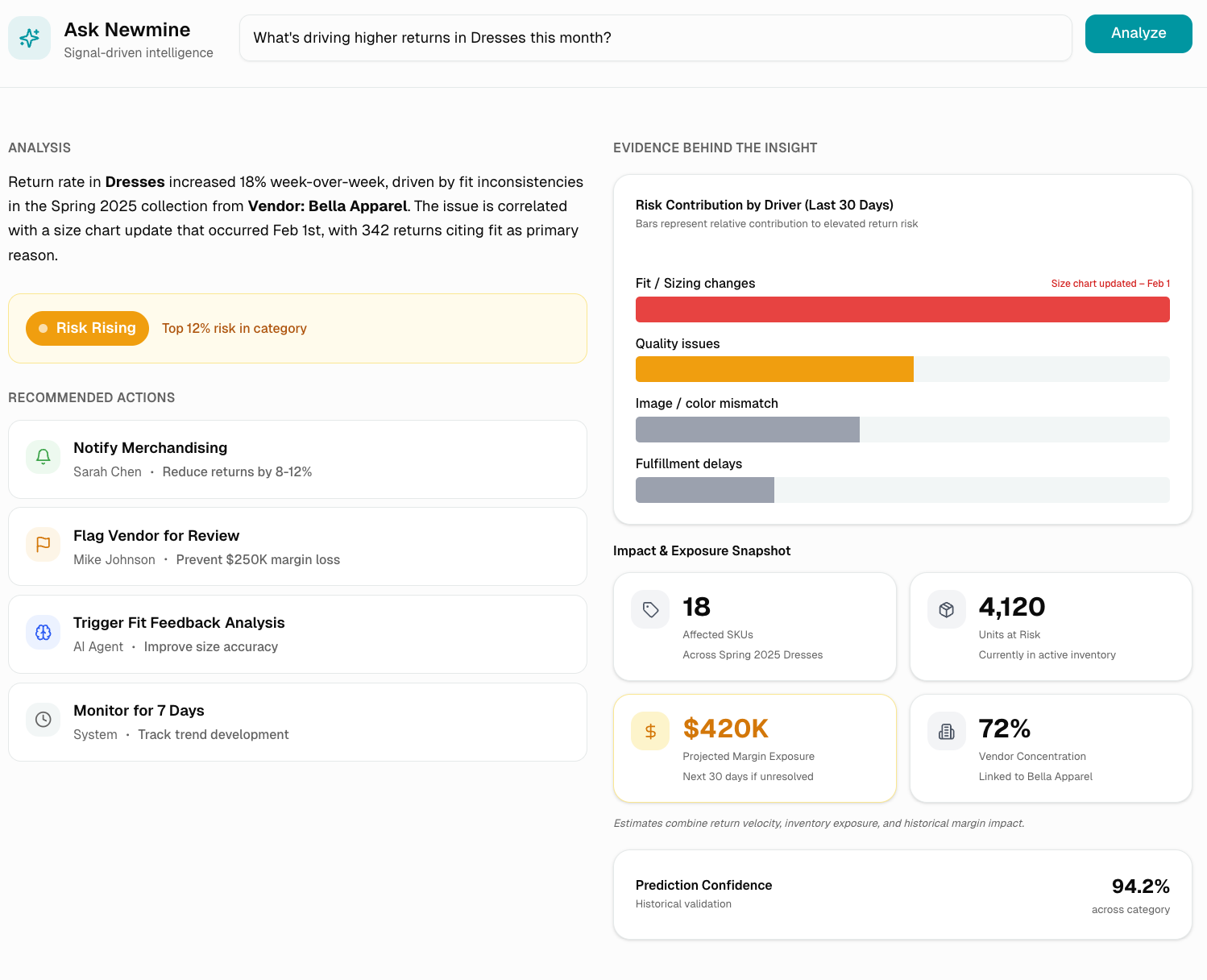Click the tag icon for Affected SKUs
The height and width of the screenshot is (980, 1207).
650,609
